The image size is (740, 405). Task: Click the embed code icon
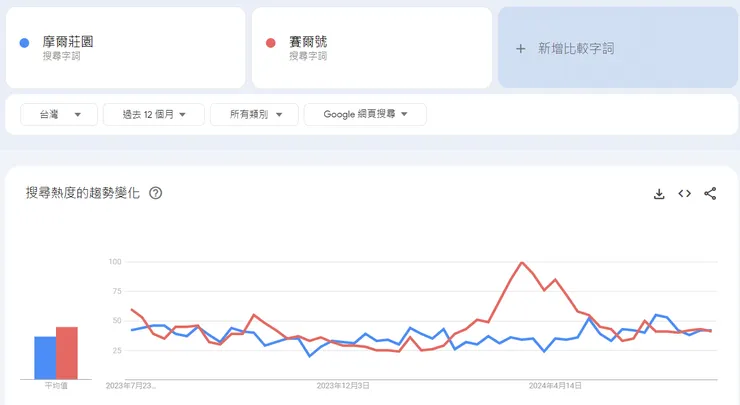(685, 194)
